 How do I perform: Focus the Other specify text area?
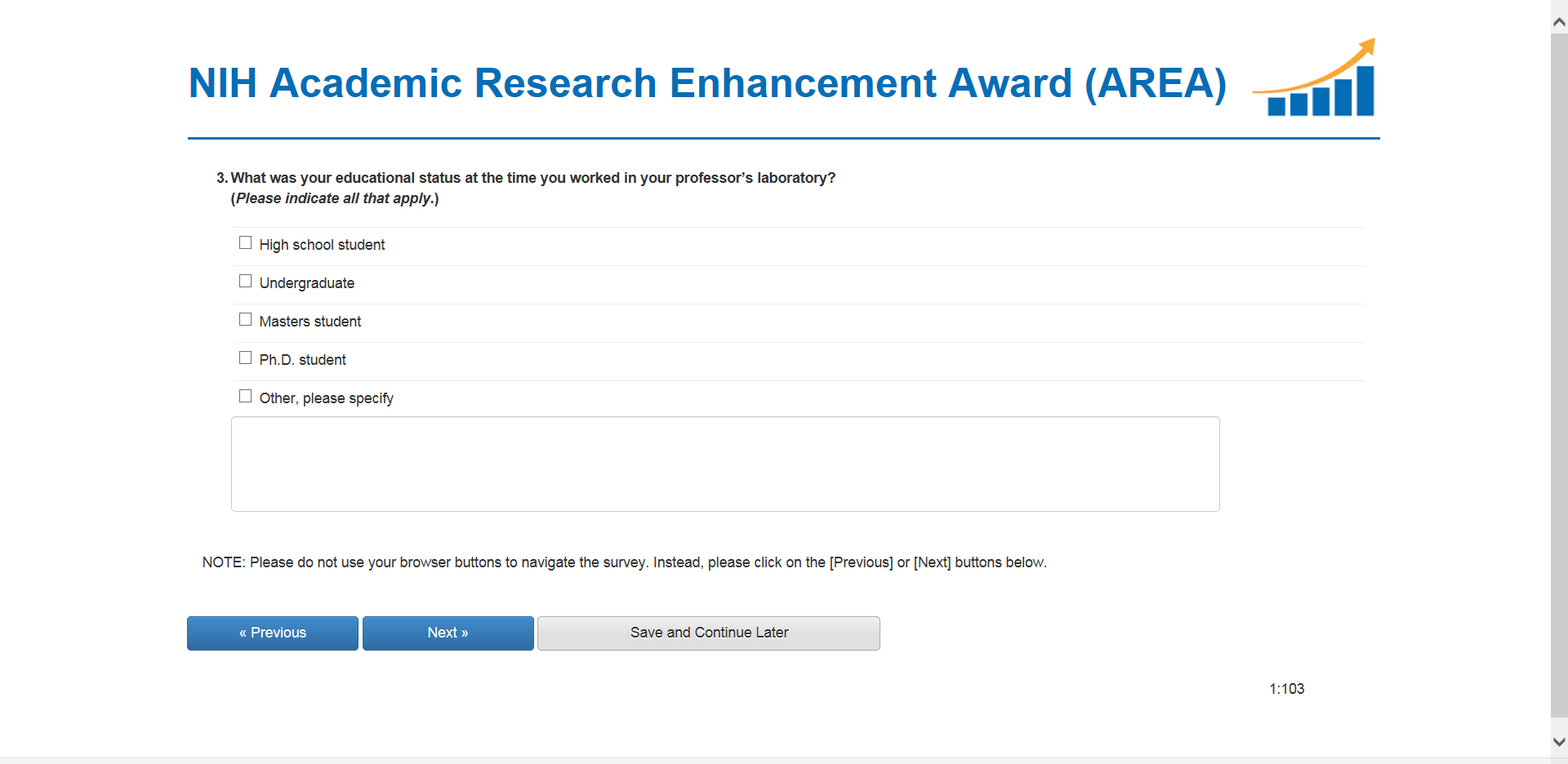click(724, 464)
